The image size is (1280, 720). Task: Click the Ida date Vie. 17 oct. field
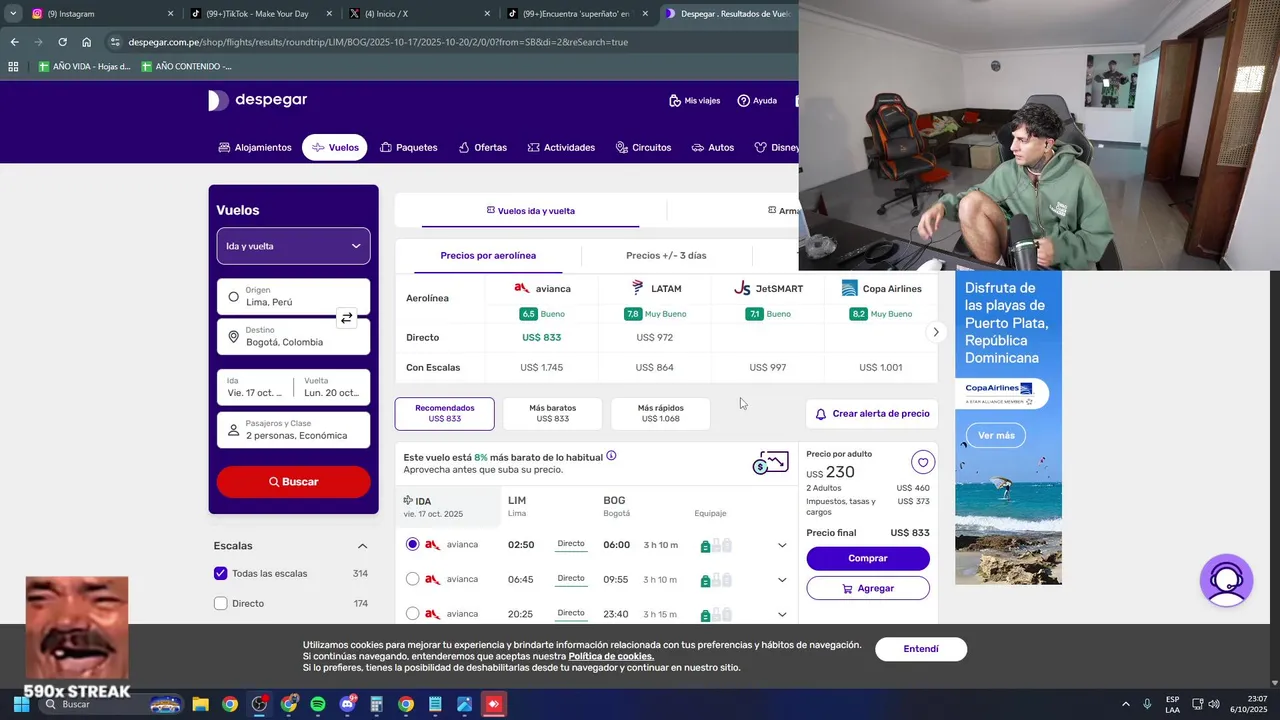255,387
